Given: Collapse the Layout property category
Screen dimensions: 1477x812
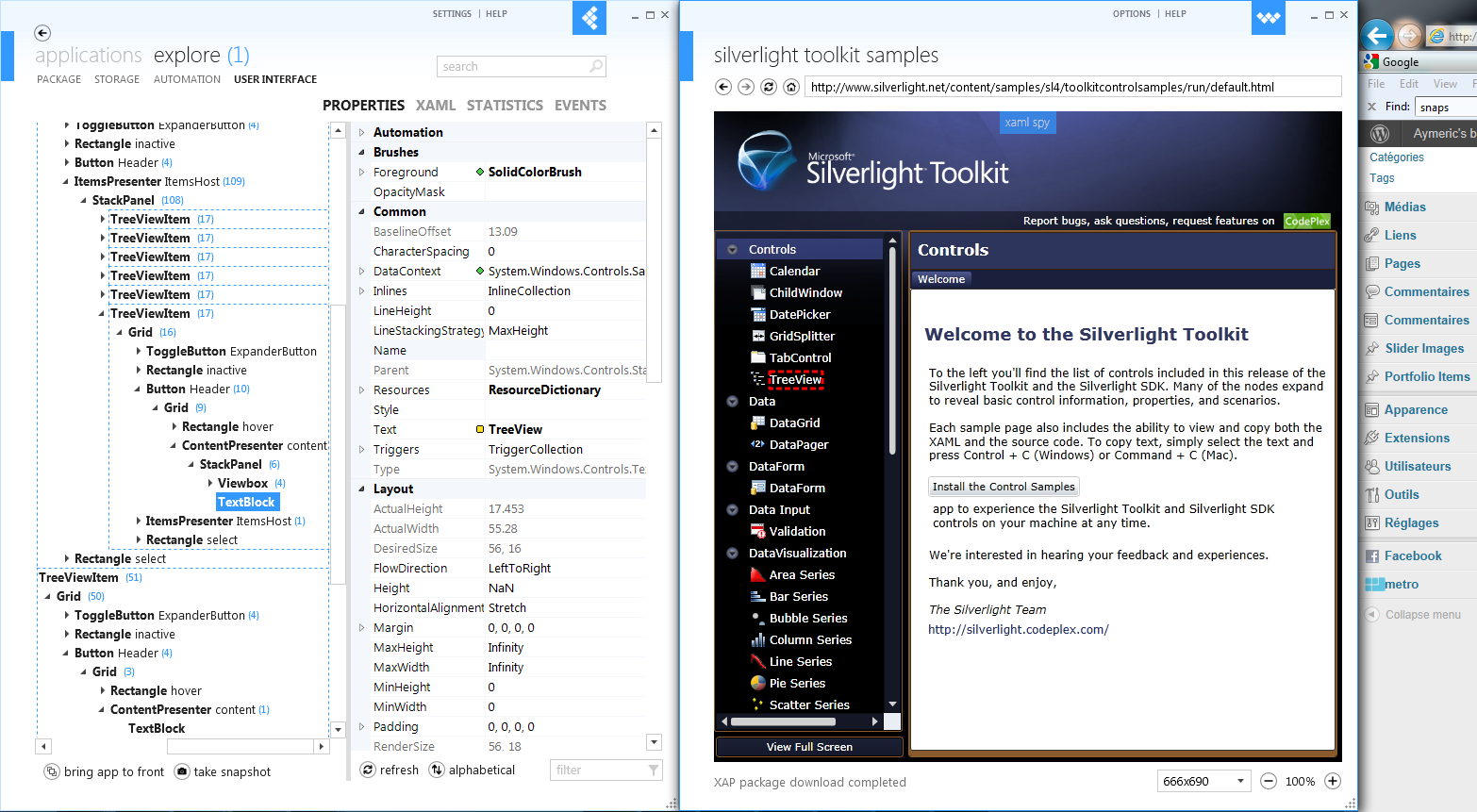Looking at the screenshot, I should click(361, 489).
